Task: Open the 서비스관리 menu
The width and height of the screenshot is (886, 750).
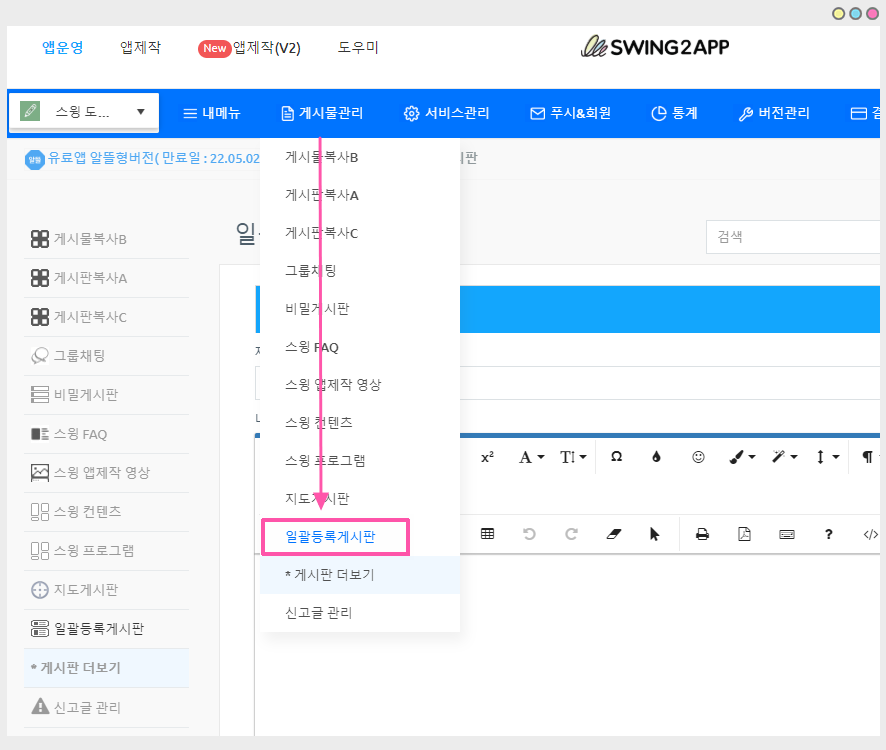Action: point(446,113)
